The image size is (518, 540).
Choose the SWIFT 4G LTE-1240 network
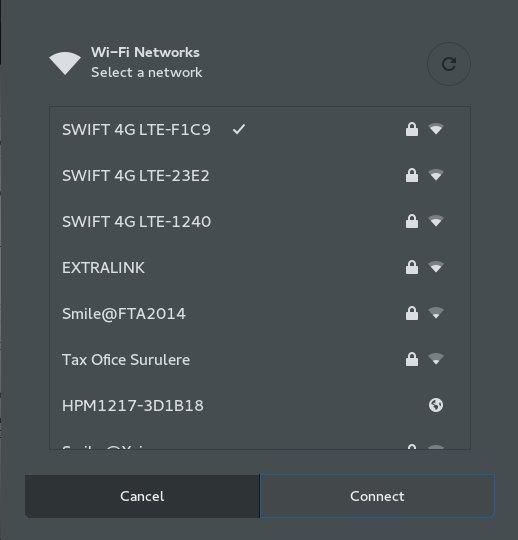point(260,221)
